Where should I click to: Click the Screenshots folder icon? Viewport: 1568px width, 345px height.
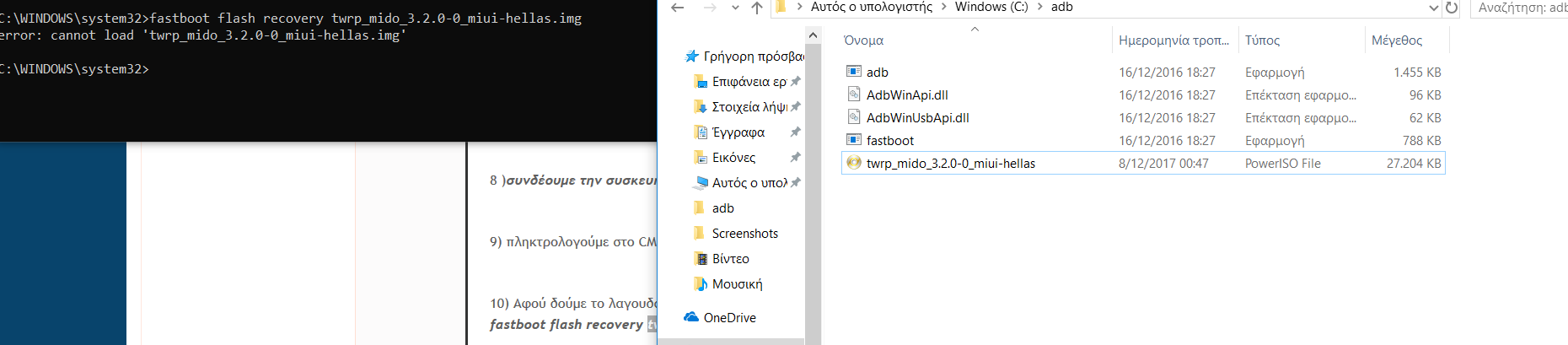pos(699,234)
